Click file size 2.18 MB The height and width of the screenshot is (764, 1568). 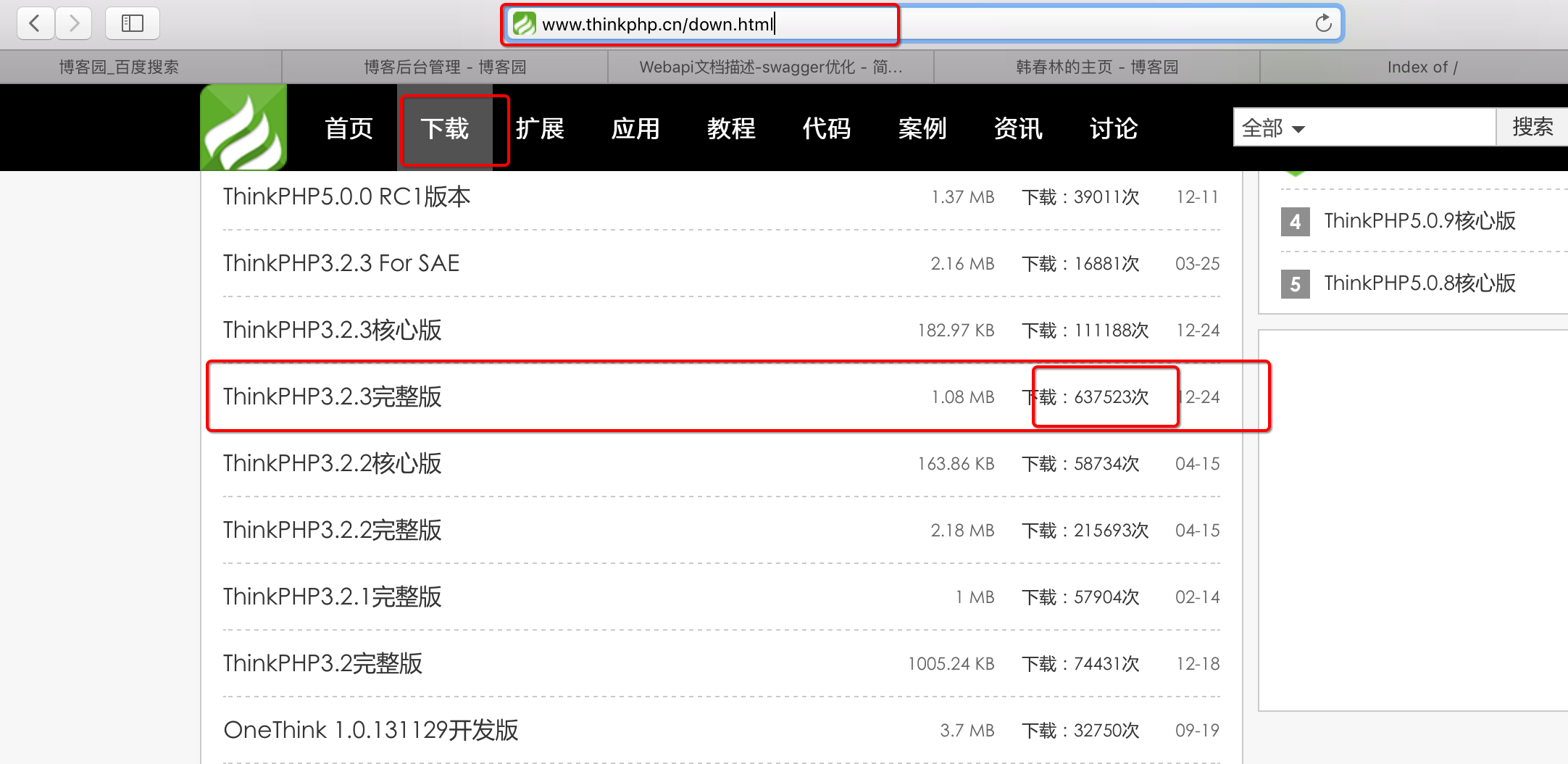pos(962,530)
